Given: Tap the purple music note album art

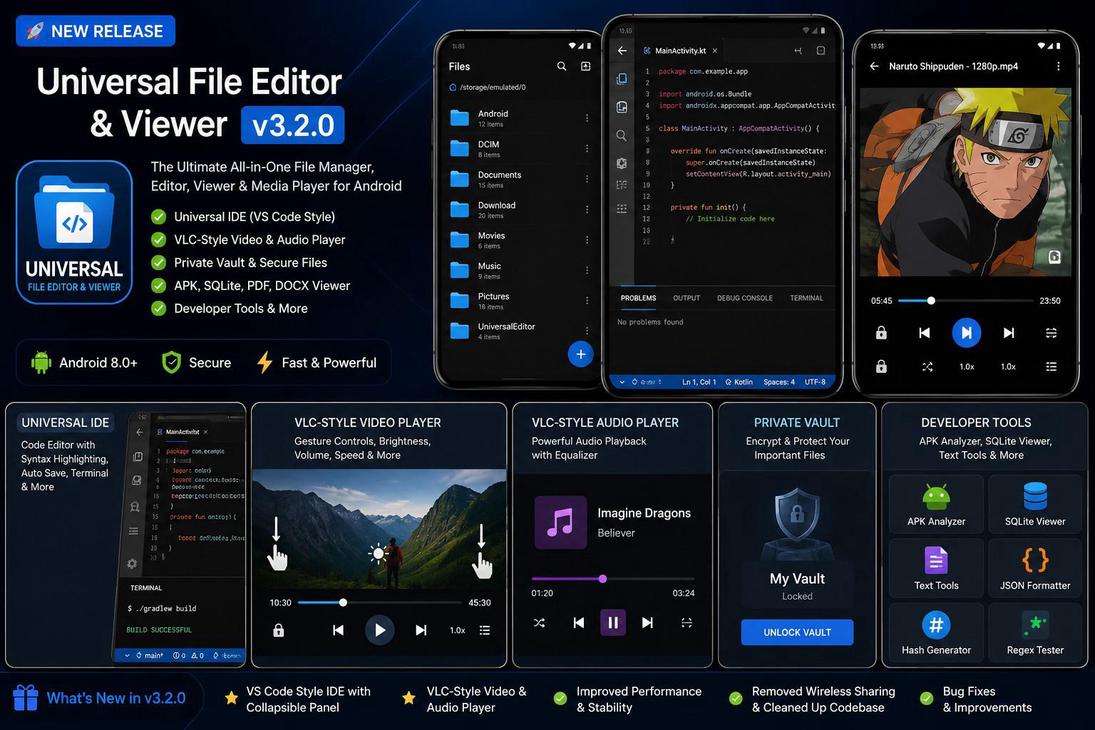Looking at the screenshot, I should point(560,522).
